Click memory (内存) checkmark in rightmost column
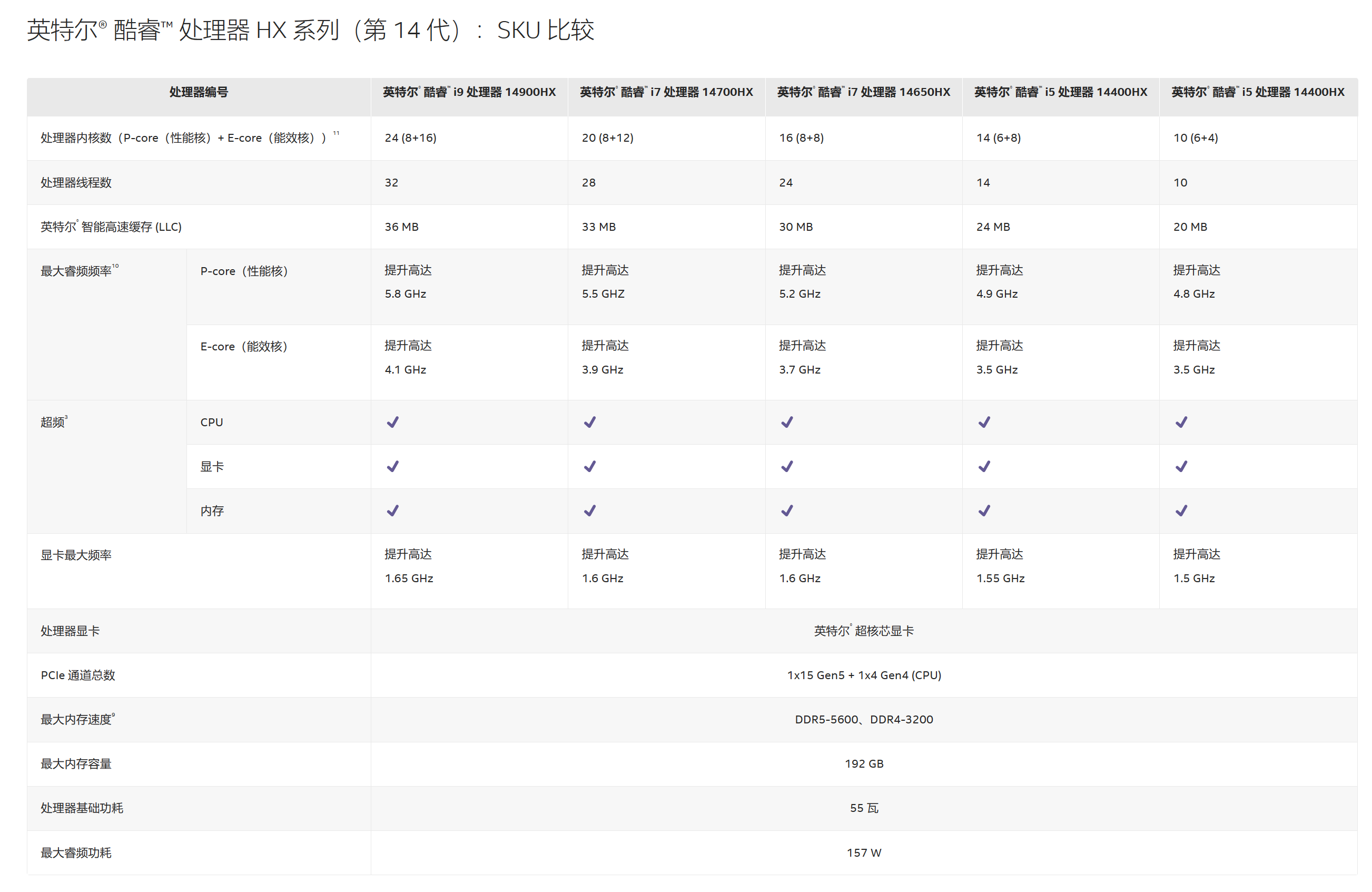The image size is (1372, 892). pyautogui.click(x=1181, y=511)
